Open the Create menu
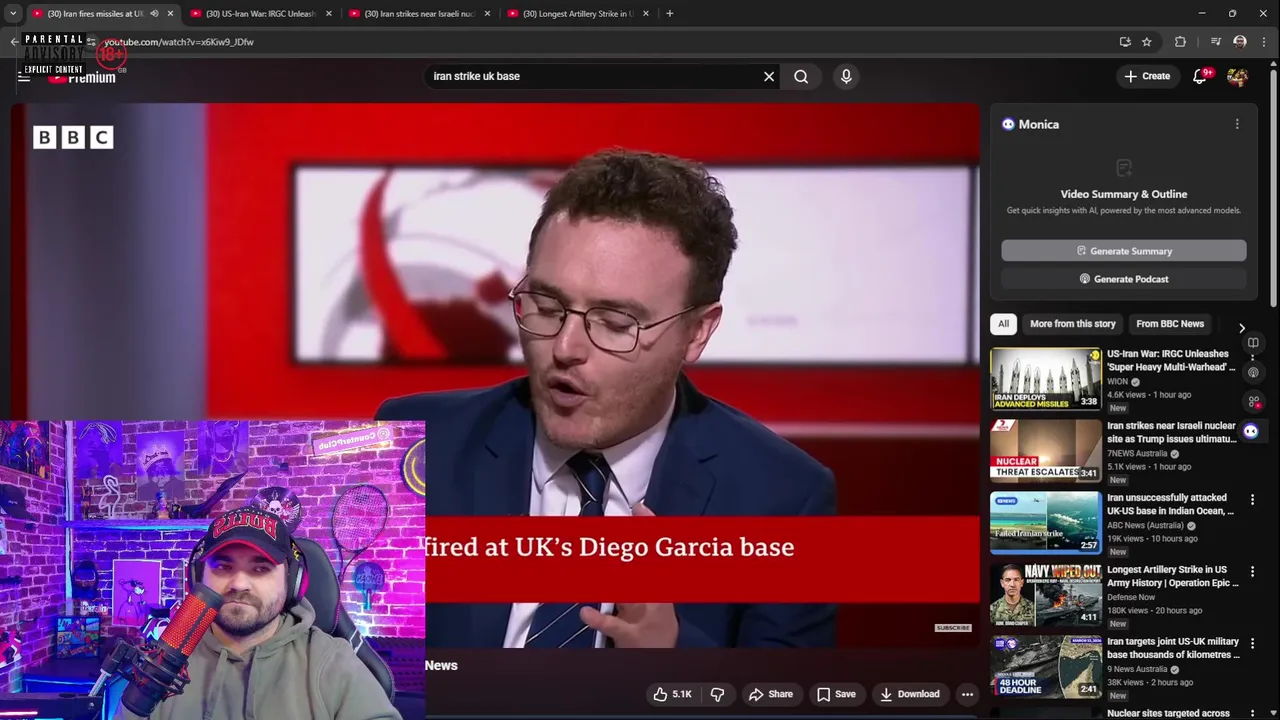 (1147, 76)
